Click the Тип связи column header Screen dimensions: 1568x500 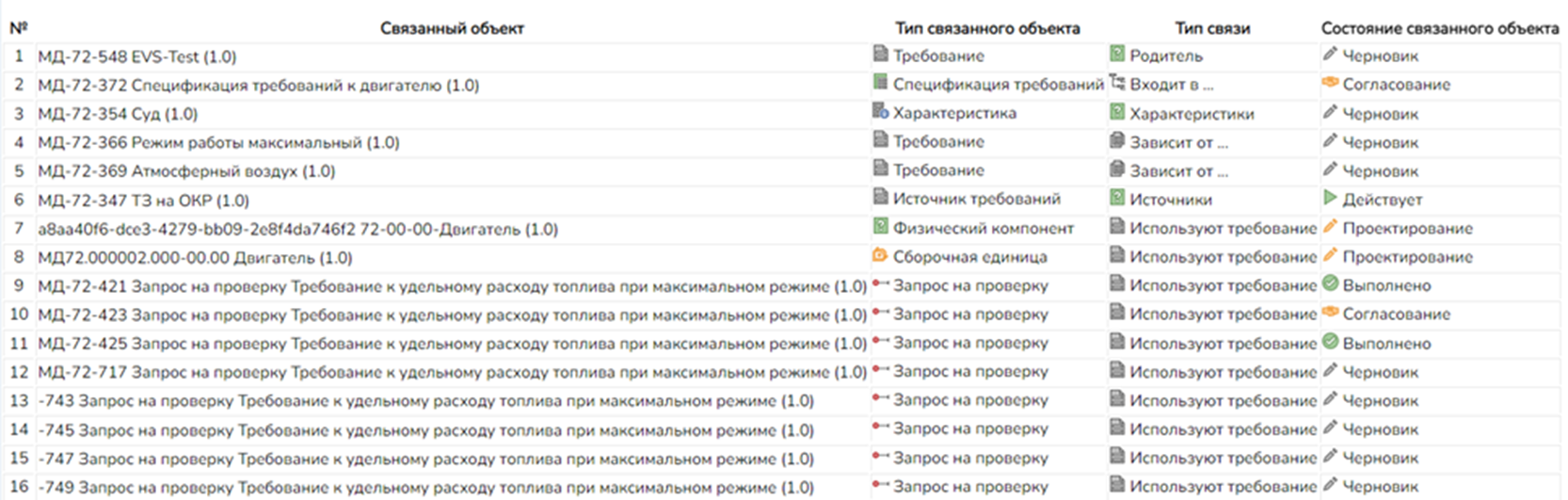1212,28
